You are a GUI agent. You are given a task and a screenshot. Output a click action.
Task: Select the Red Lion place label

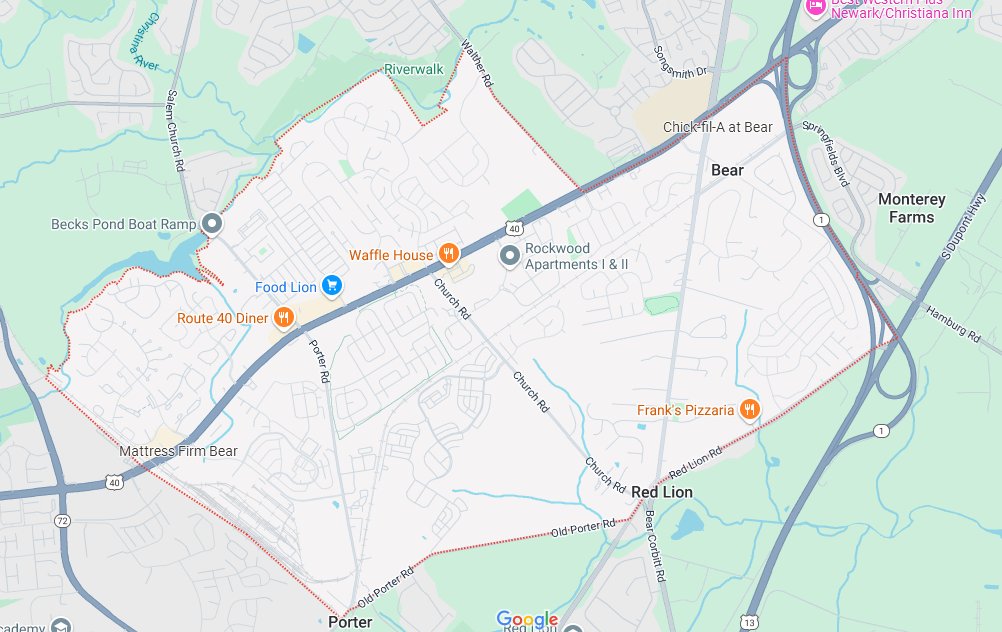(661, 492)
